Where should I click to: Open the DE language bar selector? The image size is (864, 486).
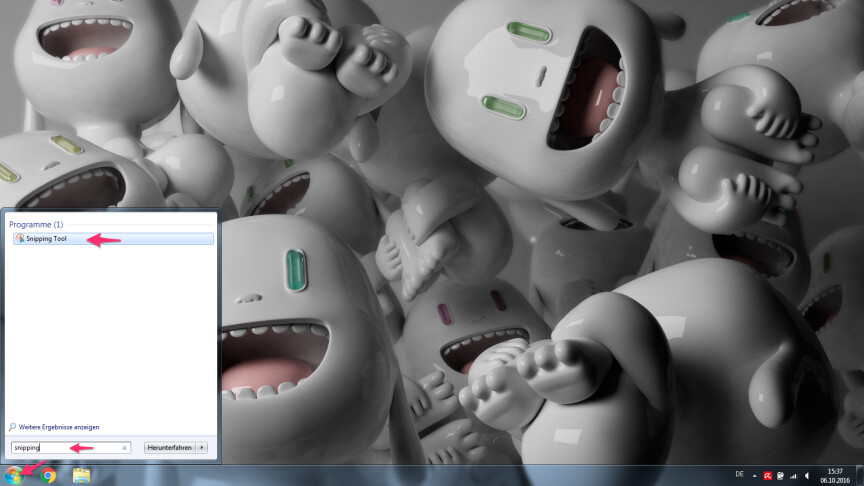tap(739, 475)
